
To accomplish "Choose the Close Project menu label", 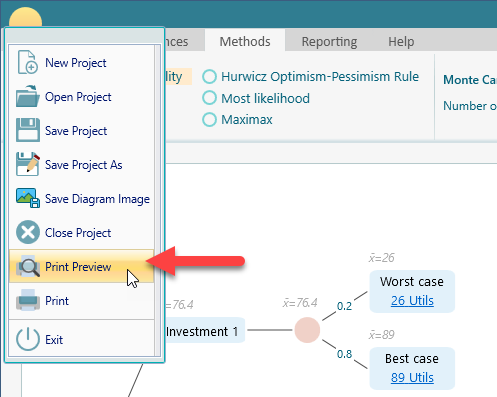I will pyautogui.click(x=78, y=233).
